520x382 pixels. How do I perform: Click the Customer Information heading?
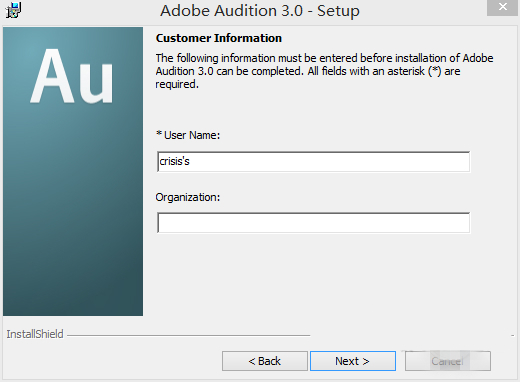click(219, 38)
